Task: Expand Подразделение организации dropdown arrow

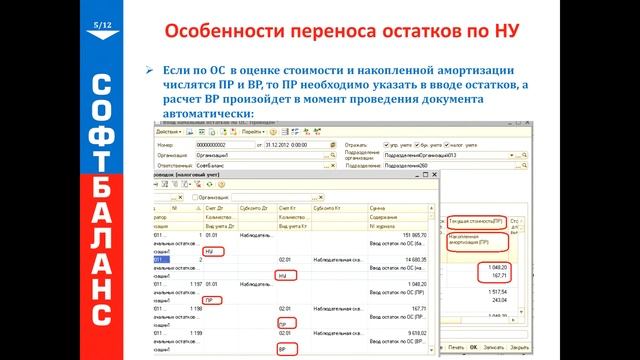Action: pos(511,156)
